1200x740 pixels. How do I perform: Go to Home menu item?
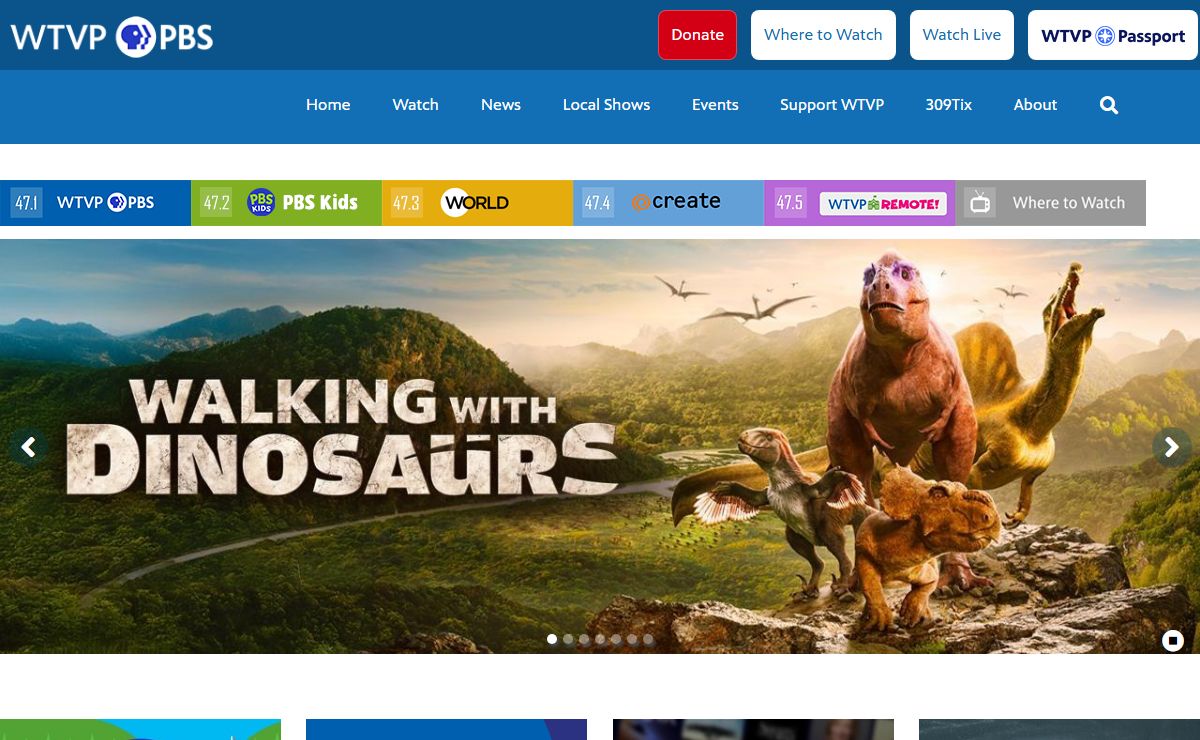[328, 105]
